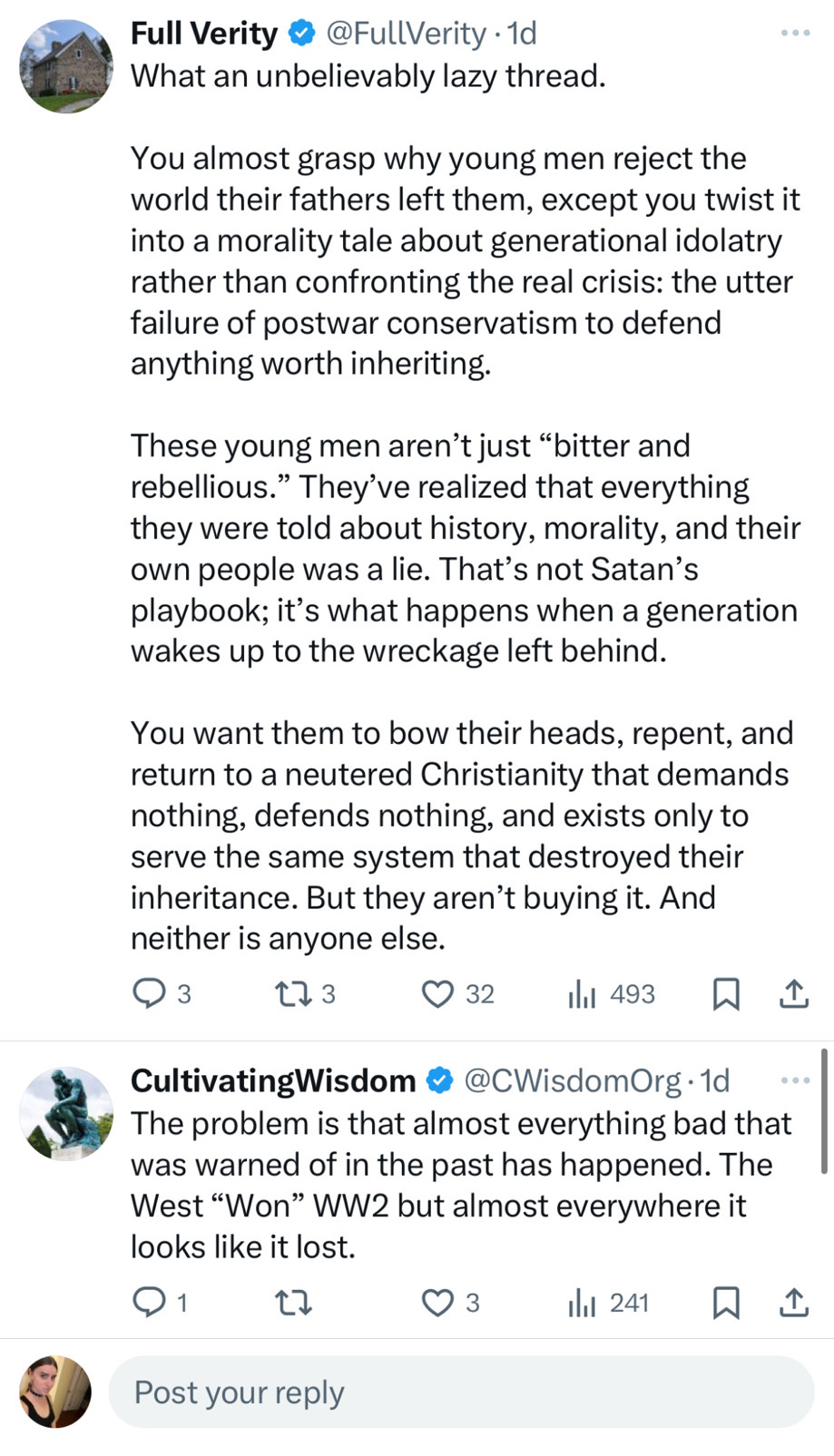Open more options on CultivatingWisdom's post
The image size is (834, 1456).
point(795,1080)
